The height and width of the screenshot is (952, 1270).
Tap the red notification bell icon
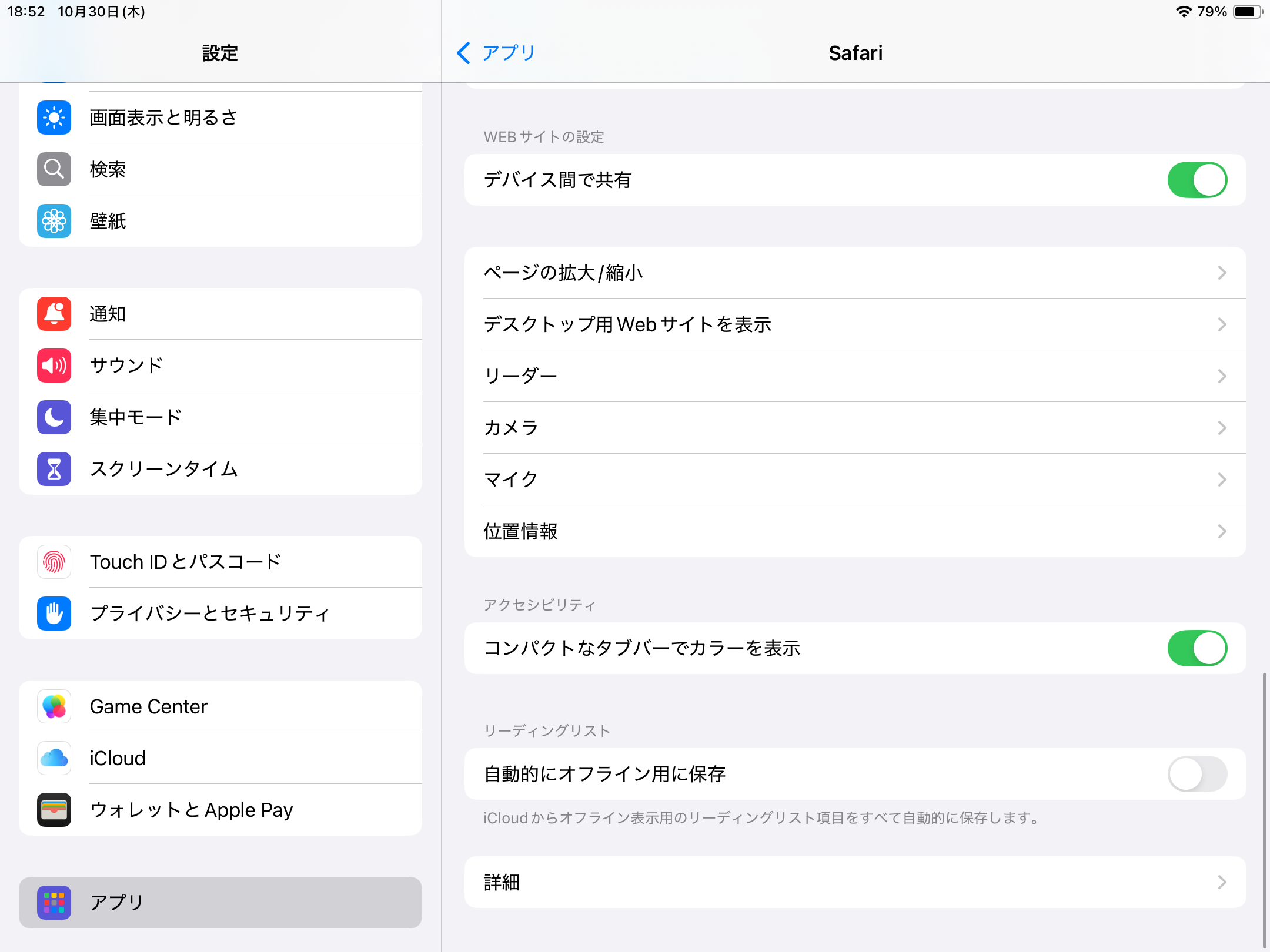click(54, 314)
